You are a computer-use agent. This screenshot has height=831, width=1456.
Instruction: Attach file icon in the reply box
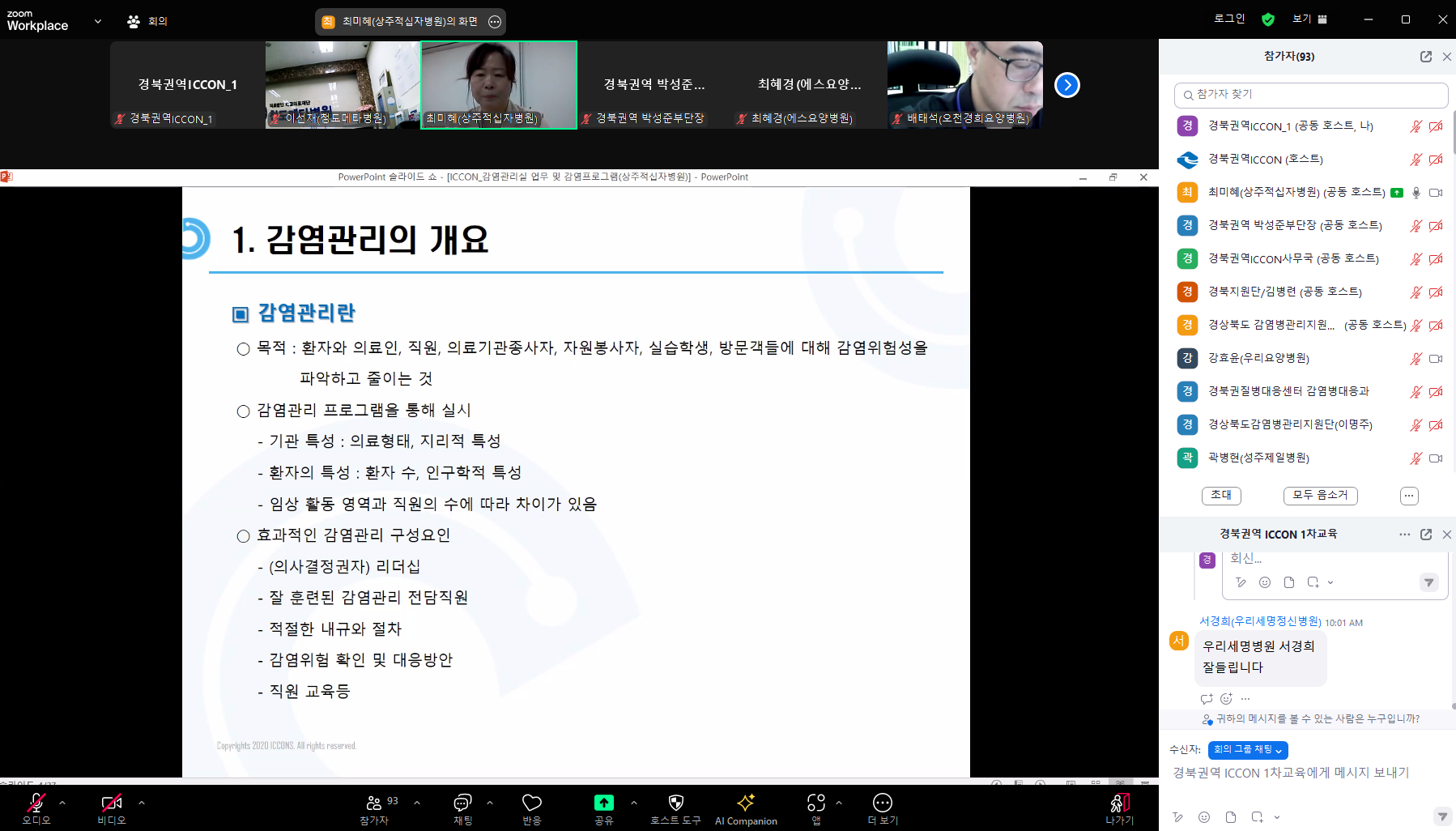click(1289, 582)
